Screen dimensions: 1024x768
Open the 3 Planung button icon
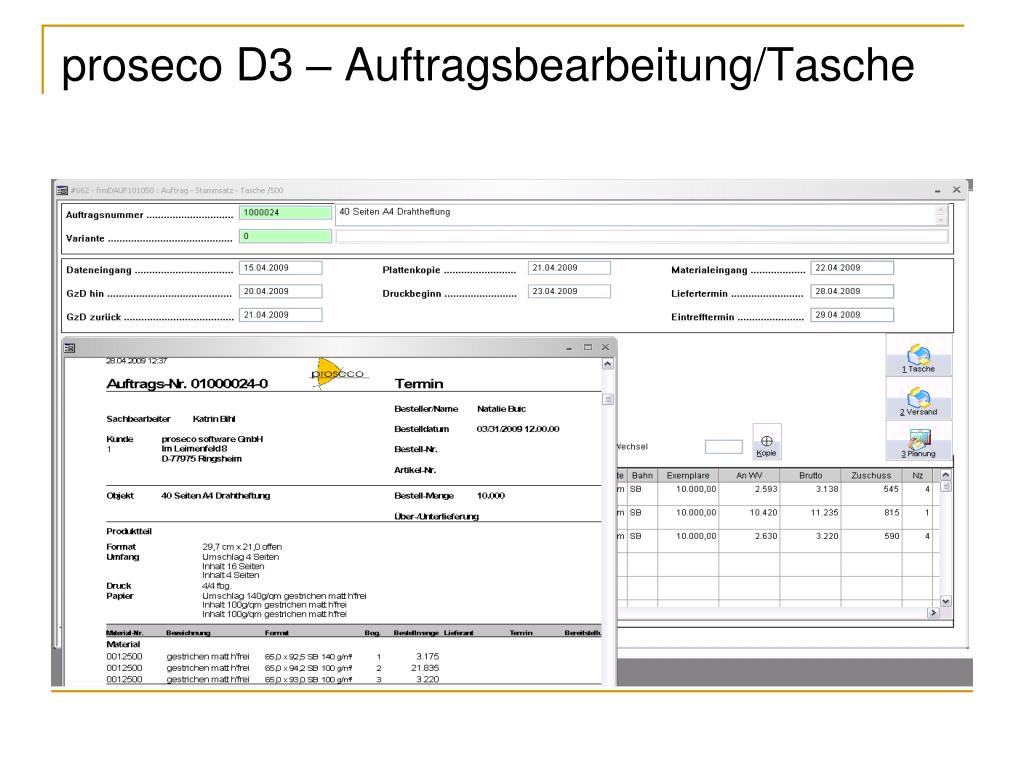point(918,443)
